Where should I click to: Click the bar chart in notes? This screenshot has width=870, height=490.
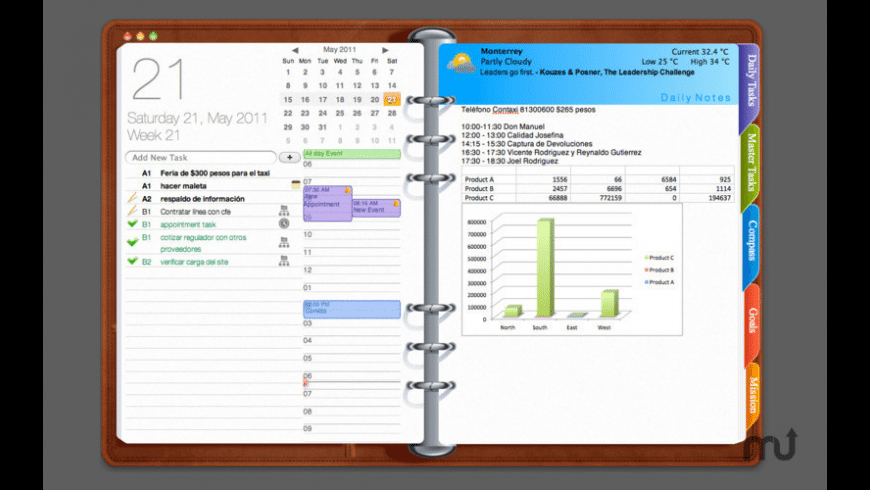[x=572, y=269]
